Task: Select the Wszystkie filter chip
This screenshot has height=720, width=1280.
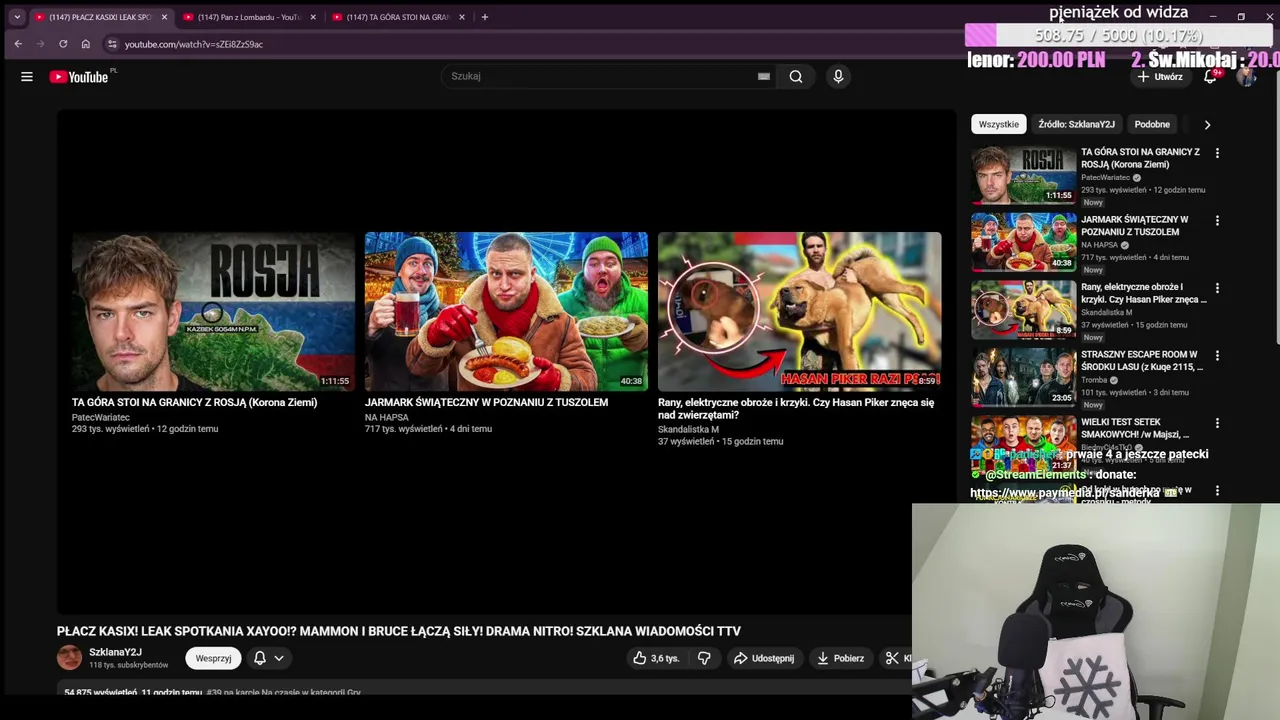Action: pyautogui.click(x=999, y=125)
